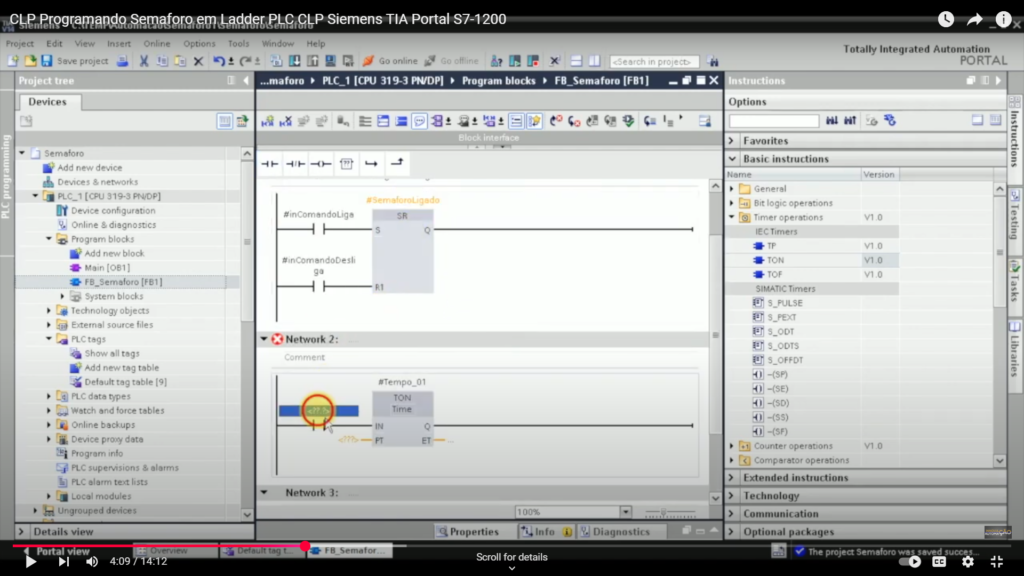Collapse the PLC_1 device node
This screenshot has height=576, width=1024.
[x=35, y=197]
